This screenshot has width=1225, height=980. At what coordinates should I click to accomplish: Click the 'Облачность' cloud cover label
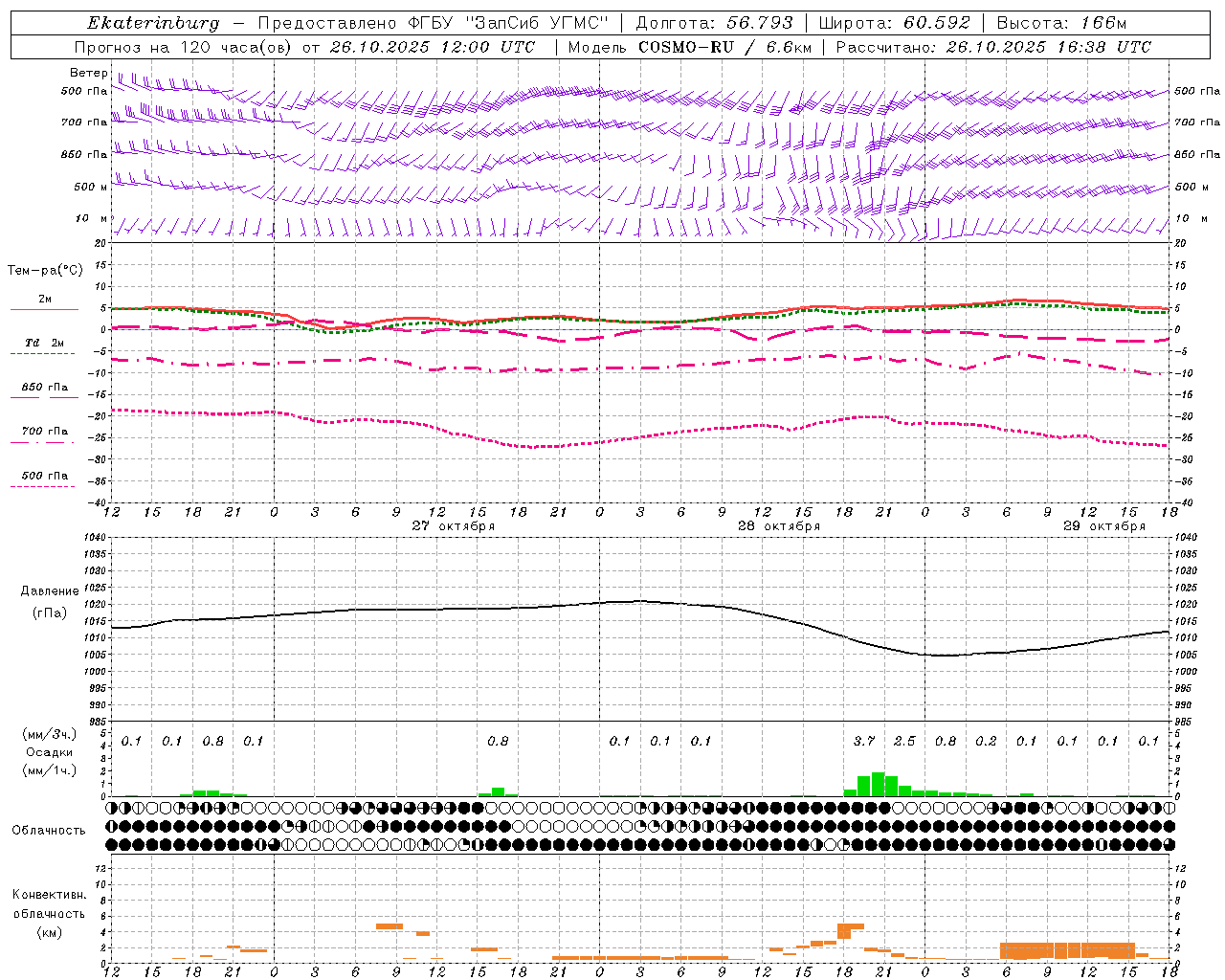click(x=49, y=830)
